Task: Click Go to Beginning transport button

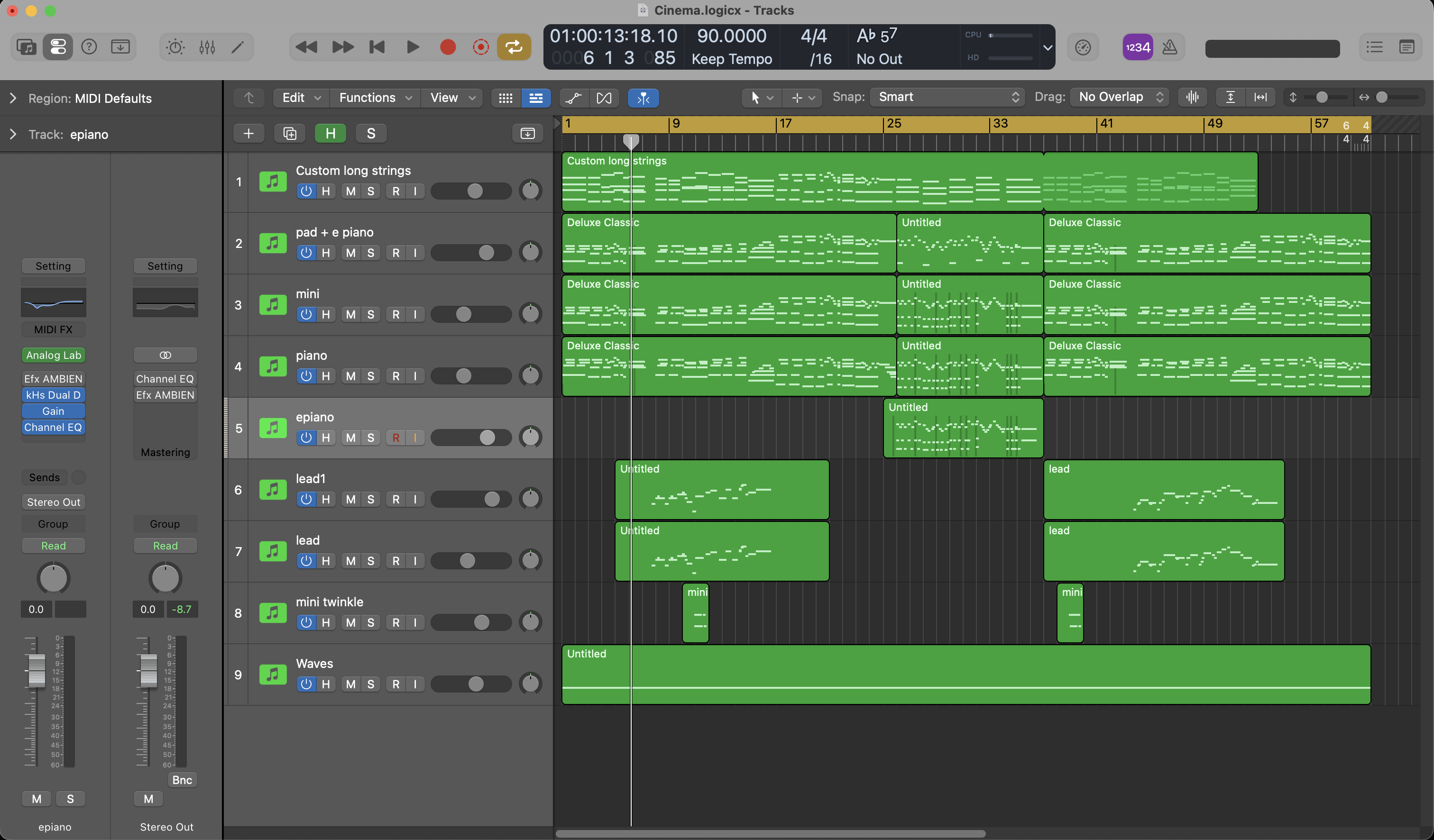Action: pos(377,47)
